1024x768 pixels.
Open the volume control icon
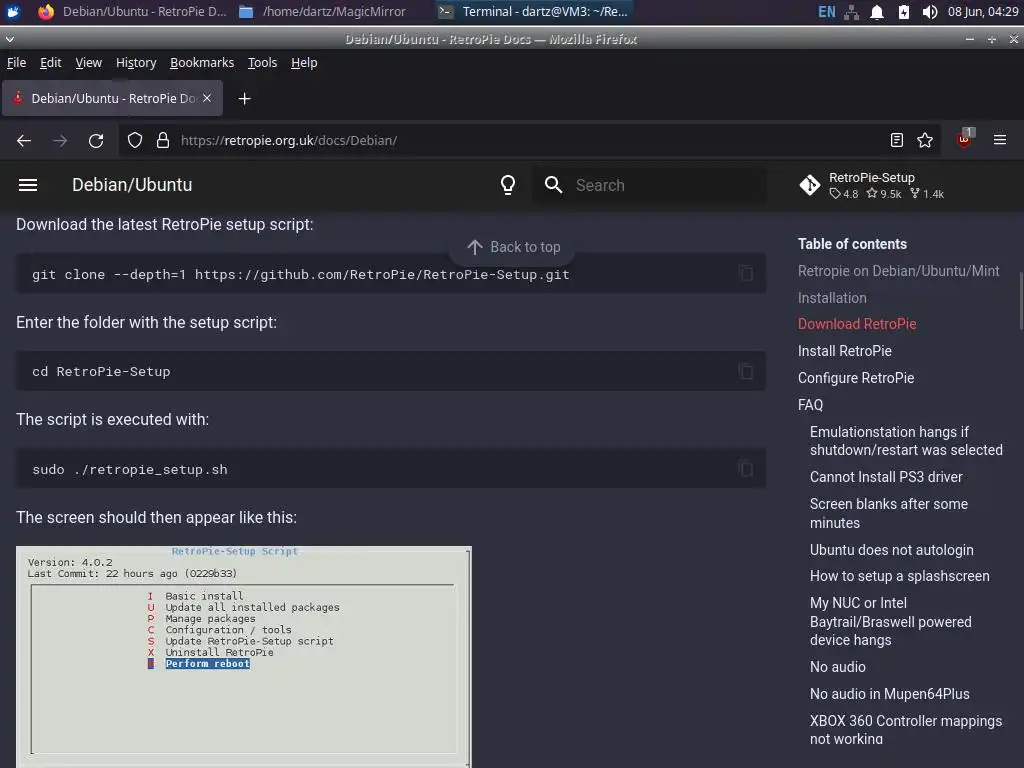(x=930, y=12)
